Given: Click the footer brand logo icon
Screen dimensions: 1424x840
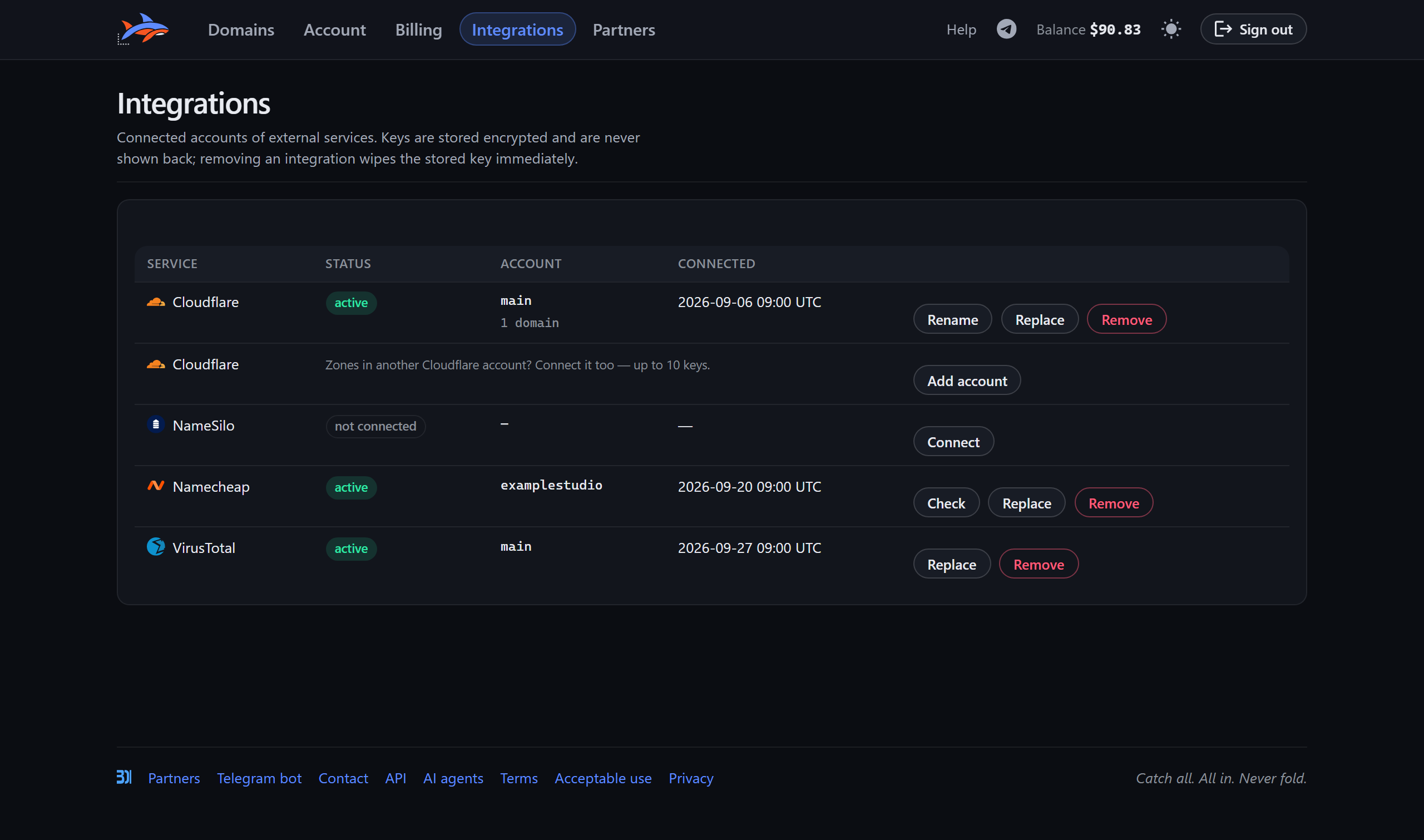Looking at the screenshot, I should 124,777.
